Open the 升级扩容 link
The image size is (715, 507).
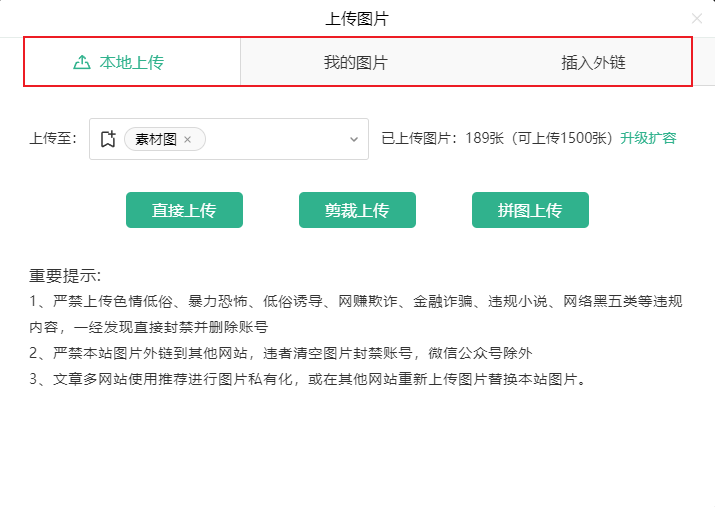click(648, 138)
